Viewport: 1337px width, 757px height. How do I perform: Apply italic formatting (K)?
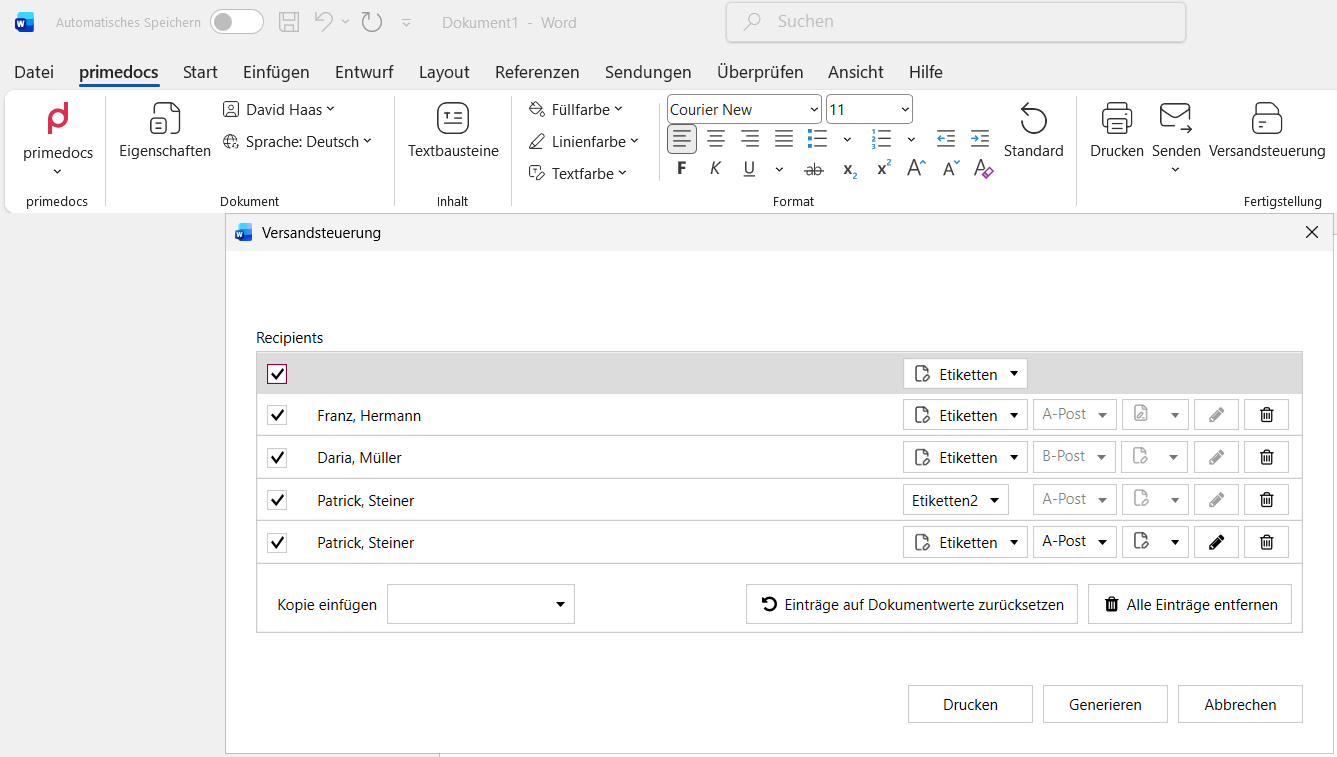point(715,169)
